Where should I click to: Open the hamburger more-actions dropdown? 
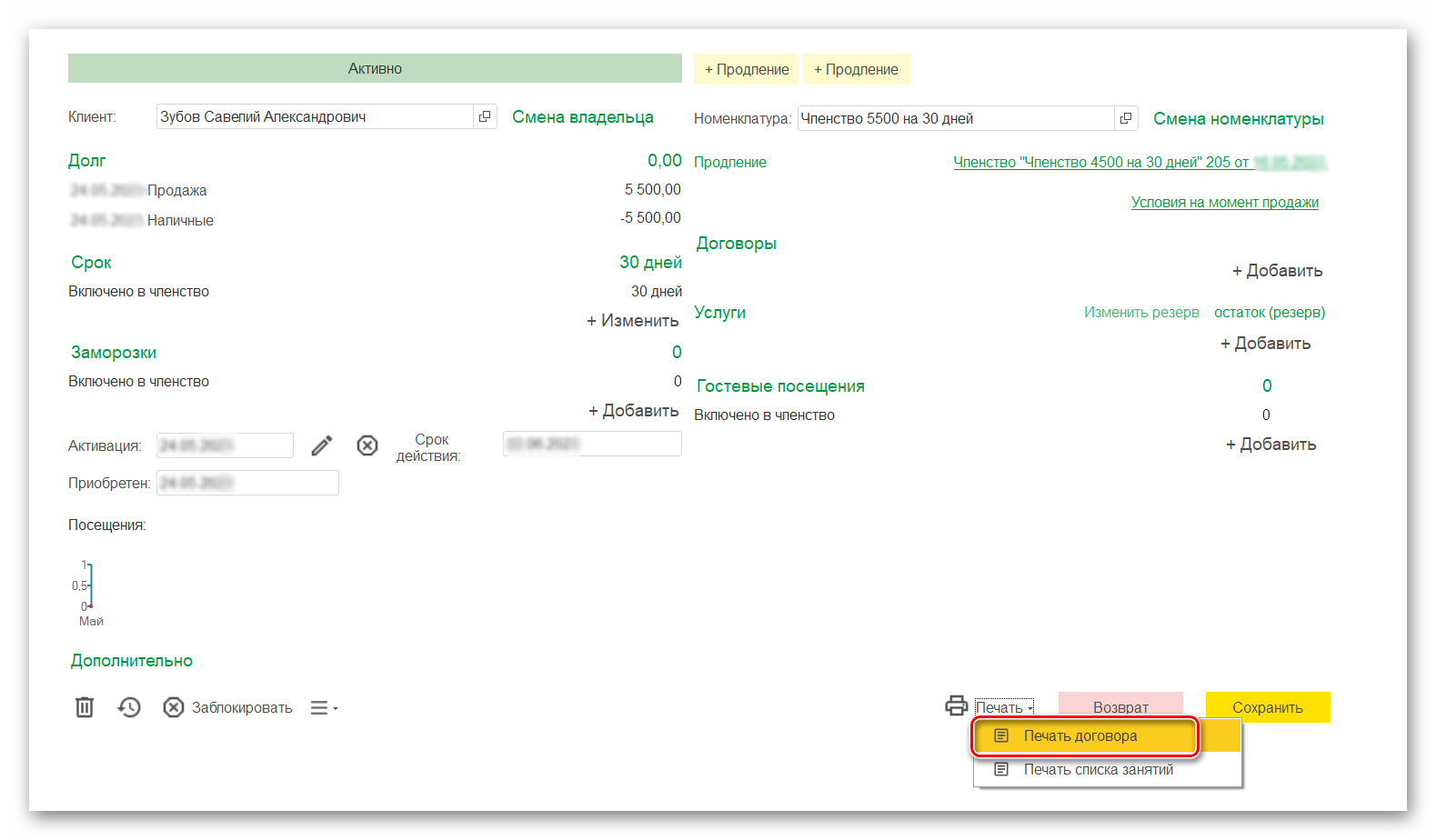coord(324,707)
